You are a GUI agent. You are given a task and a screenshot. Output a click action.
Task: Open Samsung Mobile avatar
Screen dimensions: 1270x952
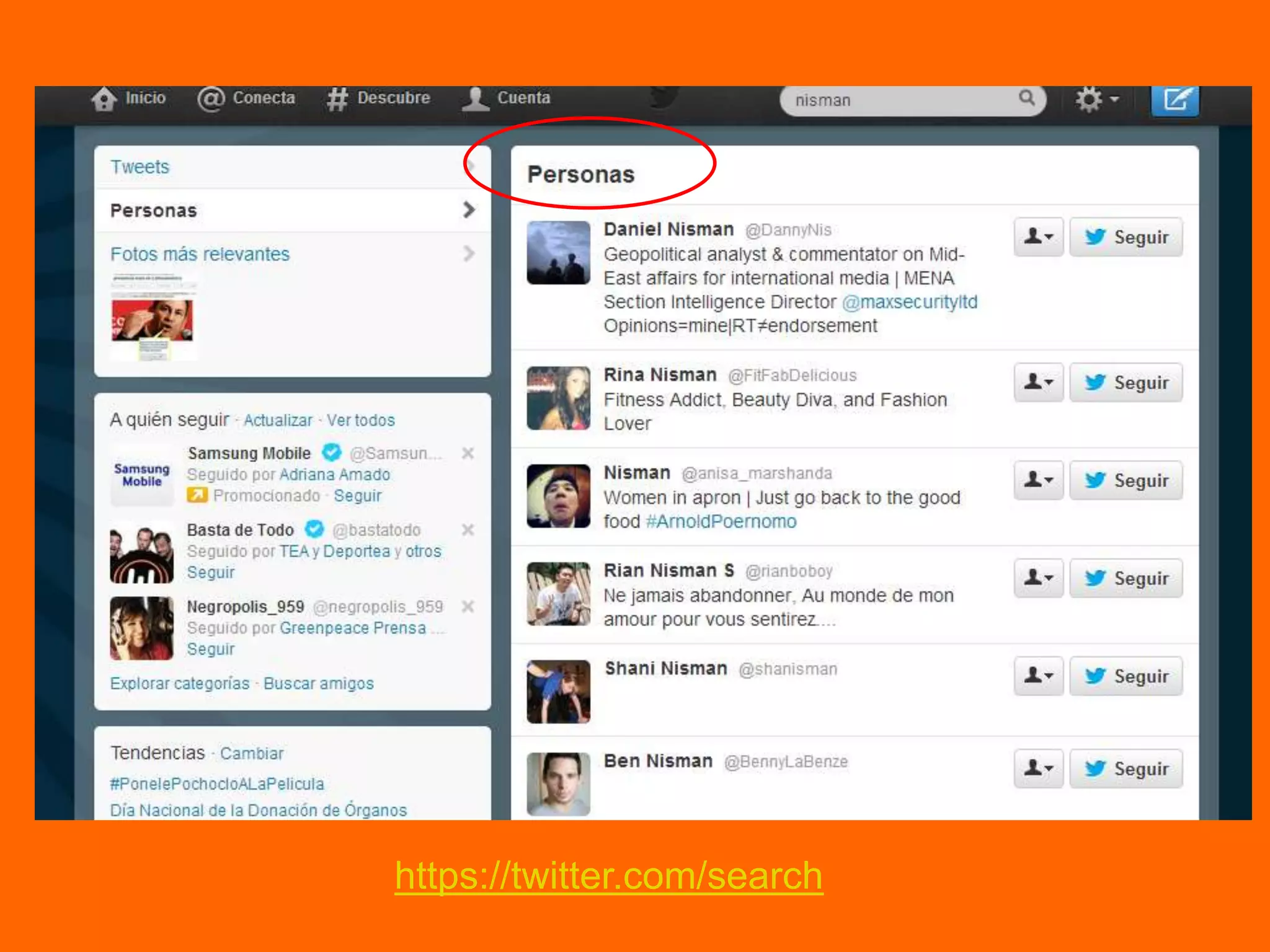click(141, 475)
